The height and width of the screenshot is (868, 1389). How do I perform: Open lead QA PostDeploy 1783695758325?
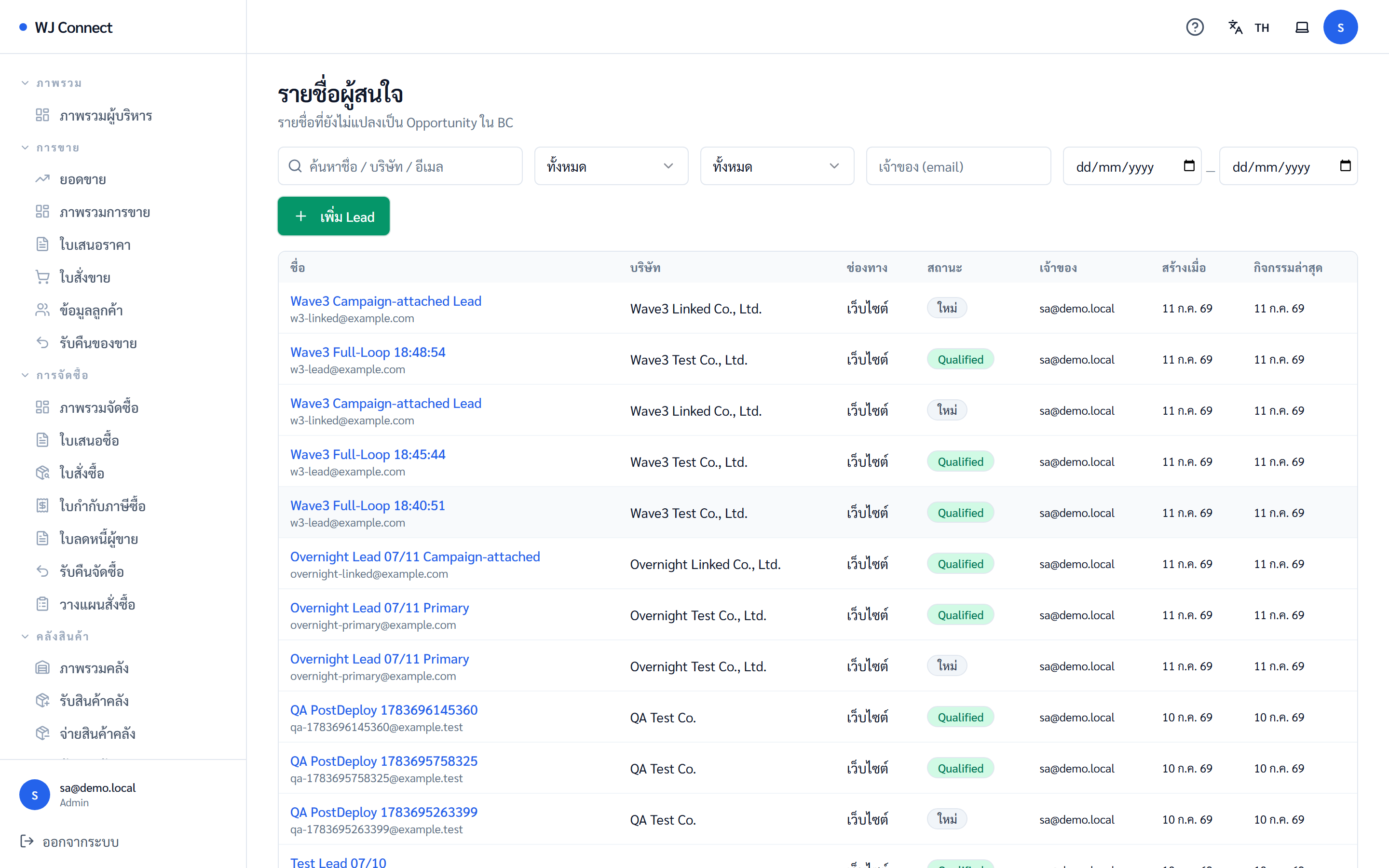click(383, 760)
